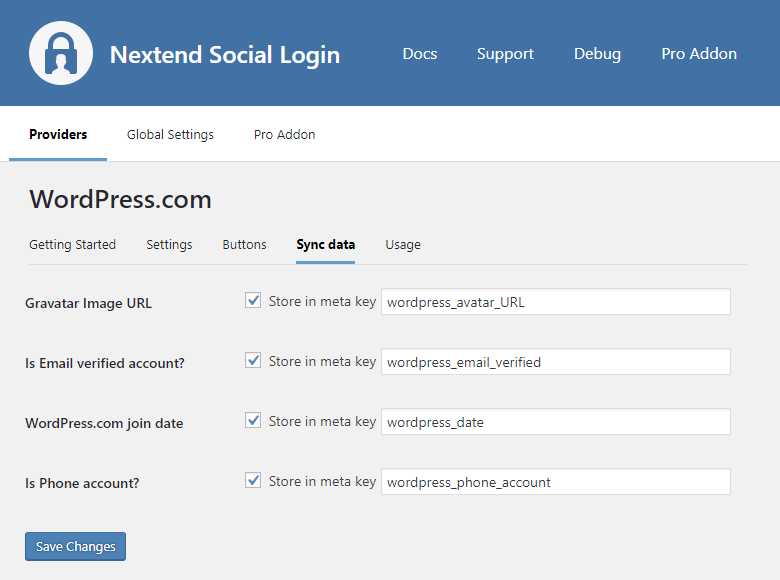Click the wordpress_avatar_URL meta key field
The height and width of the screenshot is (580, 780).
(555, 302)
